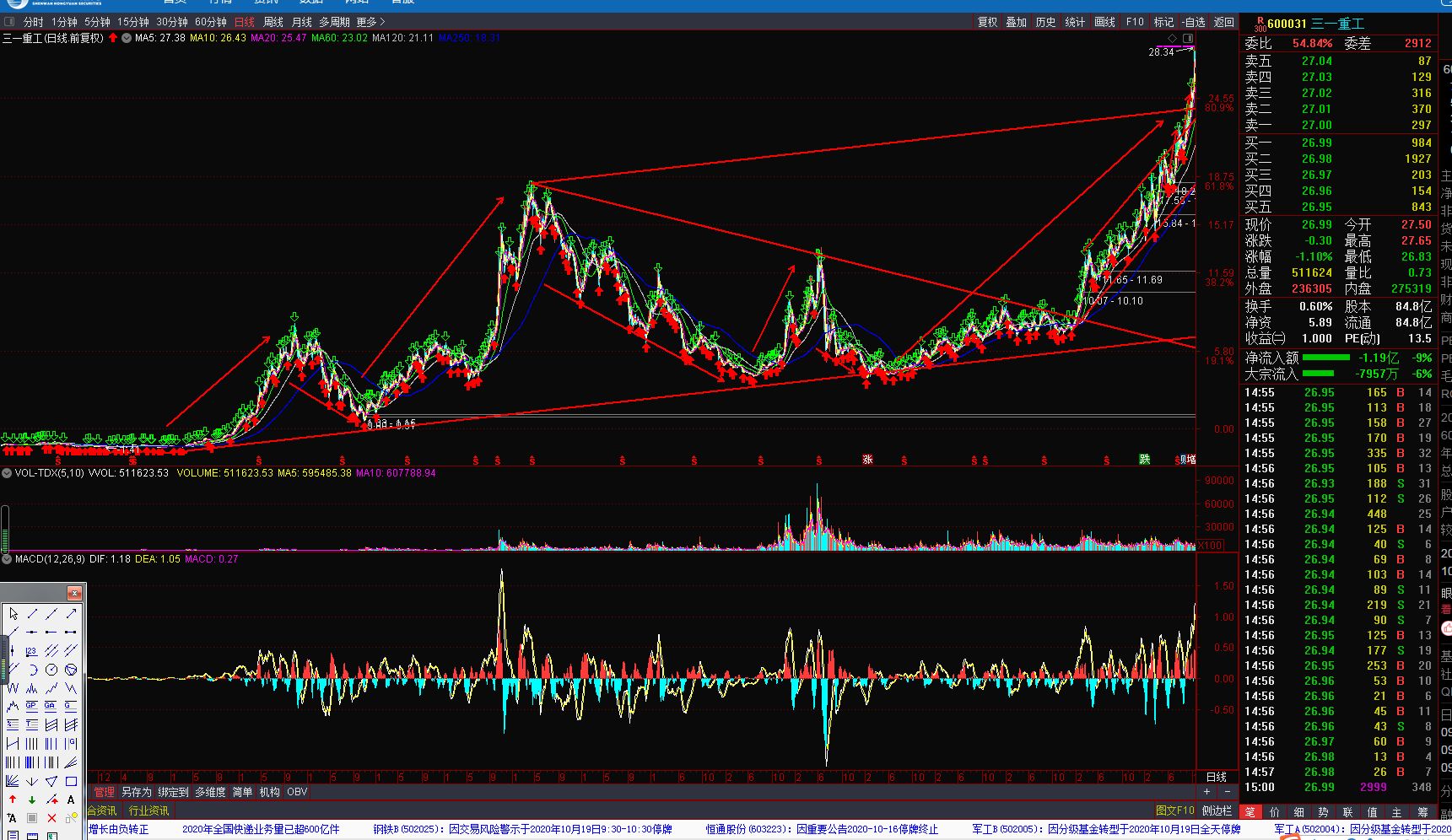Open the 行业资讯 industry news tab
The image size is (1452, 840).
(148, 810)
